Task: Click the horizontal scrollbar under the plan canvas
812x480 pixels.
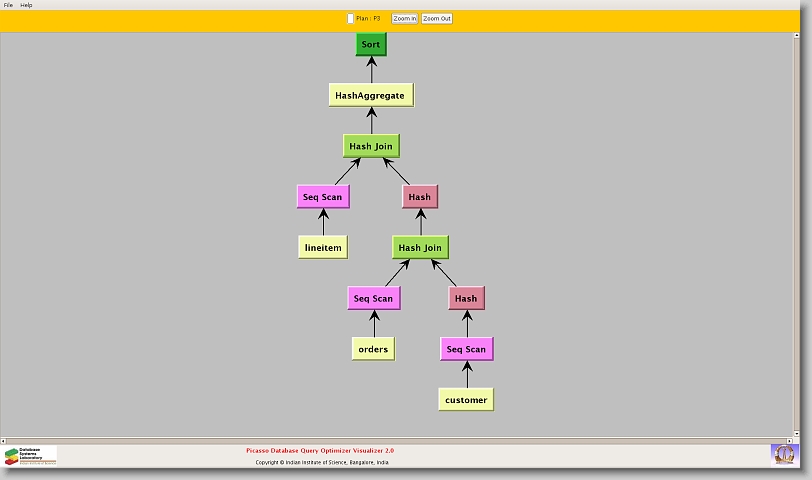Action: point(400,440)
